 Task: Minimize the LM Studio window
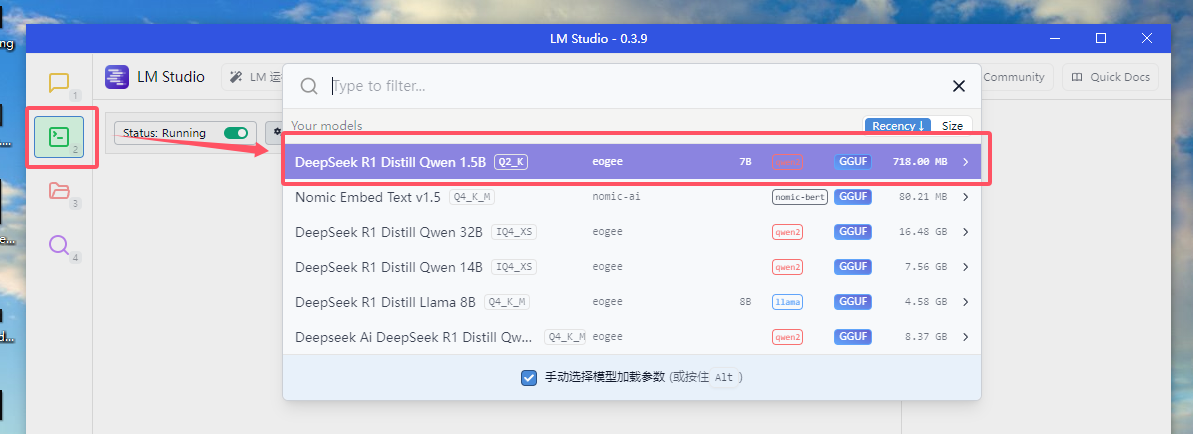pyautogui.click(x=1055, y=38)
